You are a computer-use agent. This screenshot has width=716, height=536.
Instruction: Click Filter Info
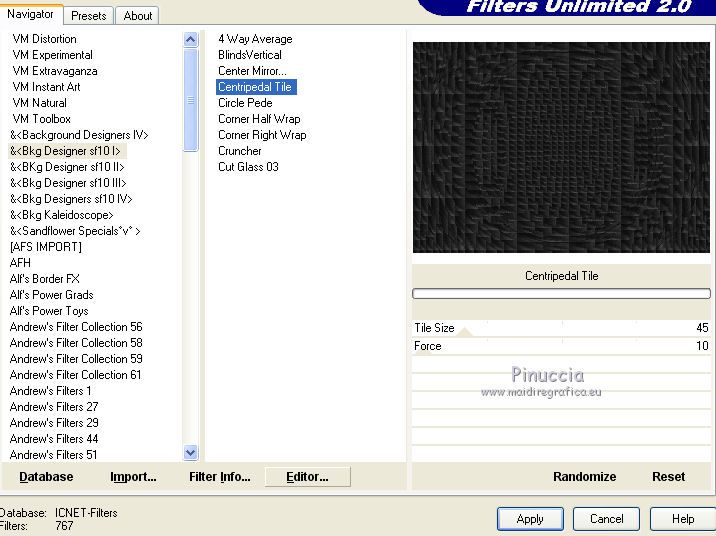point(220,477)
